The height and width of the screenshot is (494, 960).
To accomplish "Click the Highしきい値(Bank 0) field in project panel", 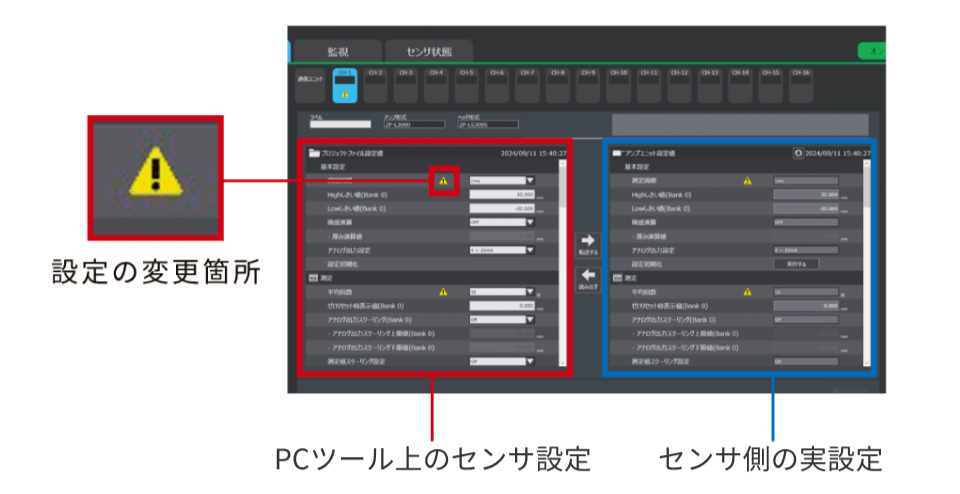I will point(501,195).
